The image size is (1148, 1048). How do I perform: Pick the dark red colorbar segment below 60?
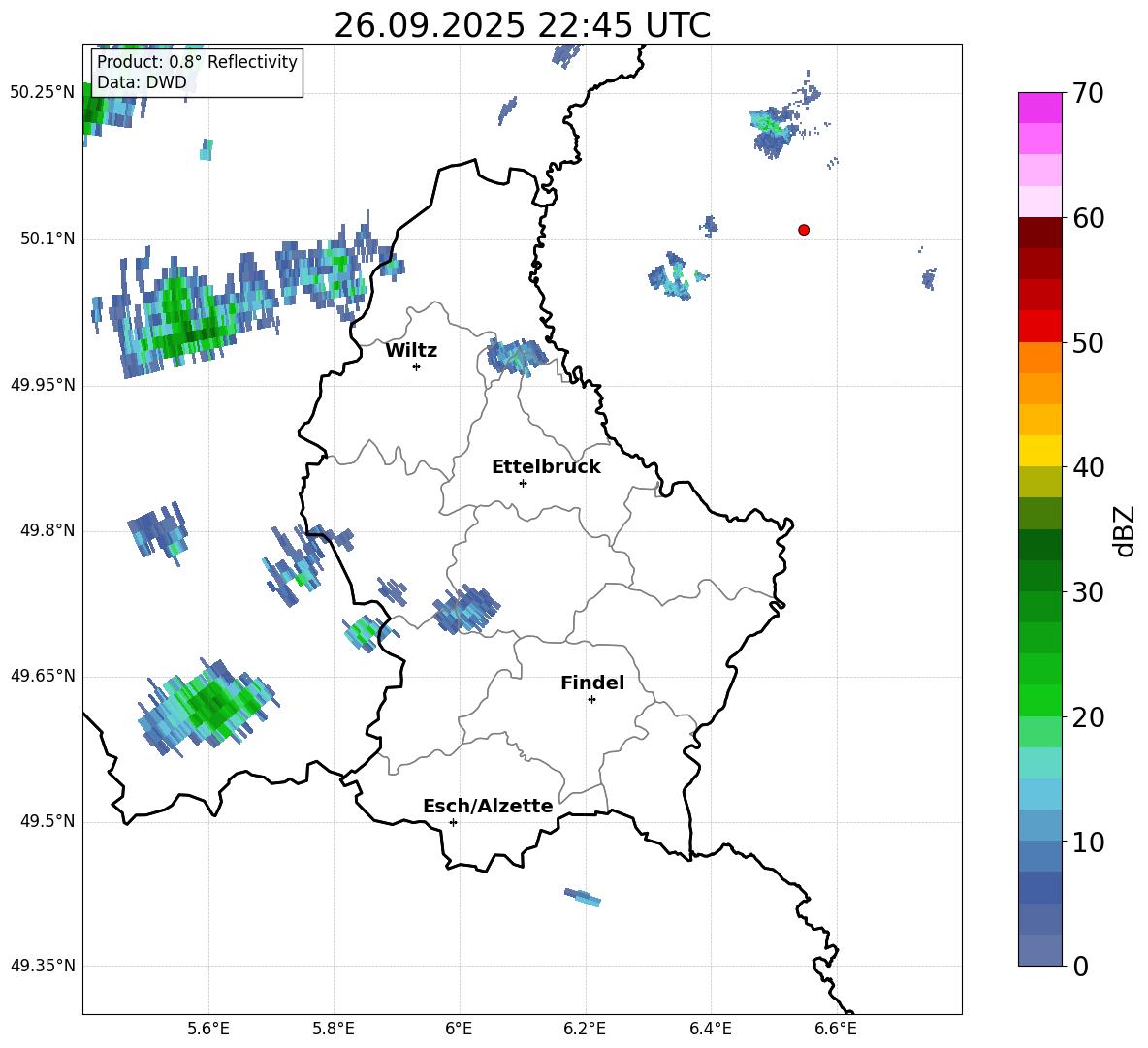(1039, 234)
